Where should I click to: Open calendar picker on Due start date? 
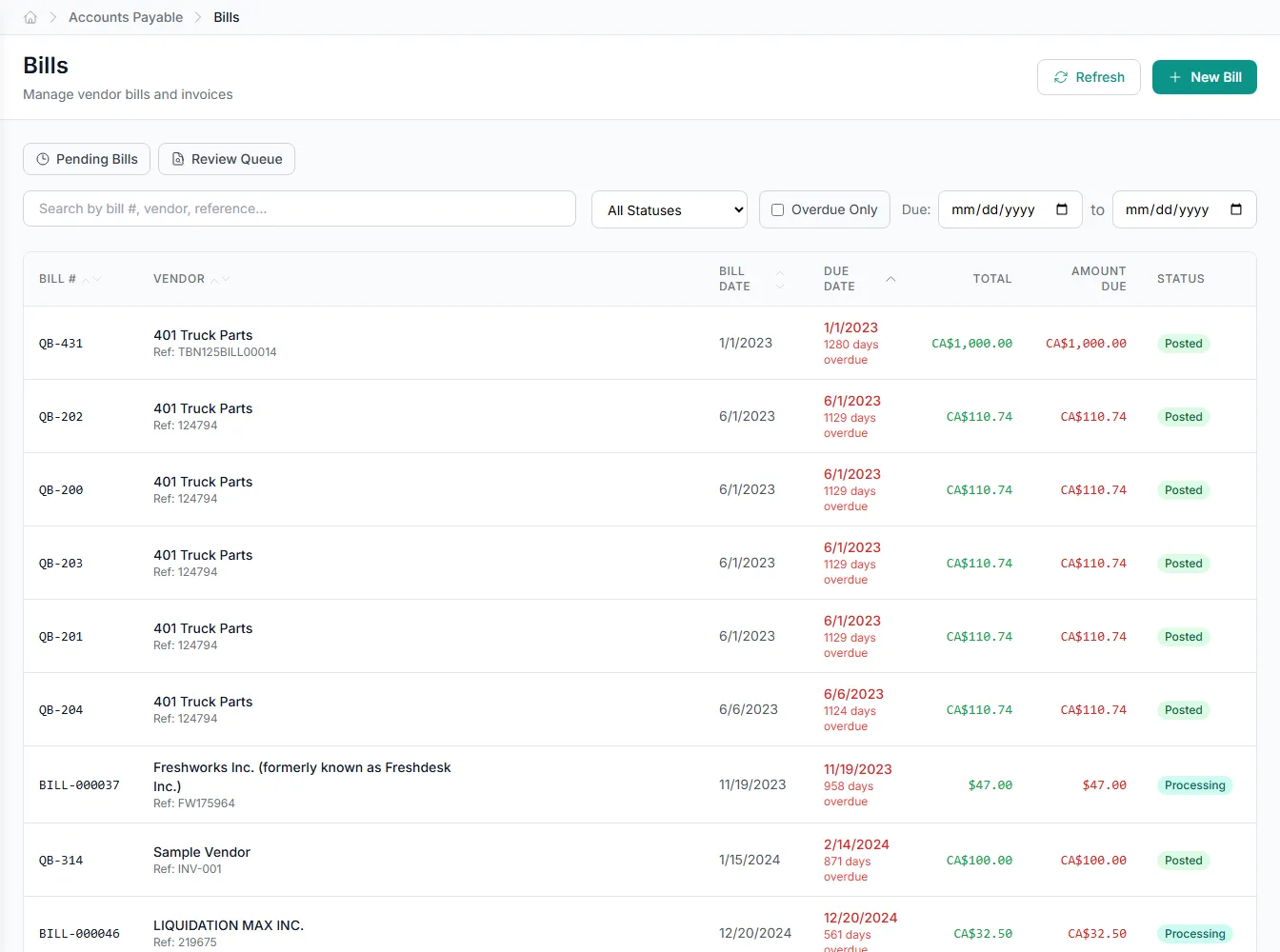pos(1062,209)
